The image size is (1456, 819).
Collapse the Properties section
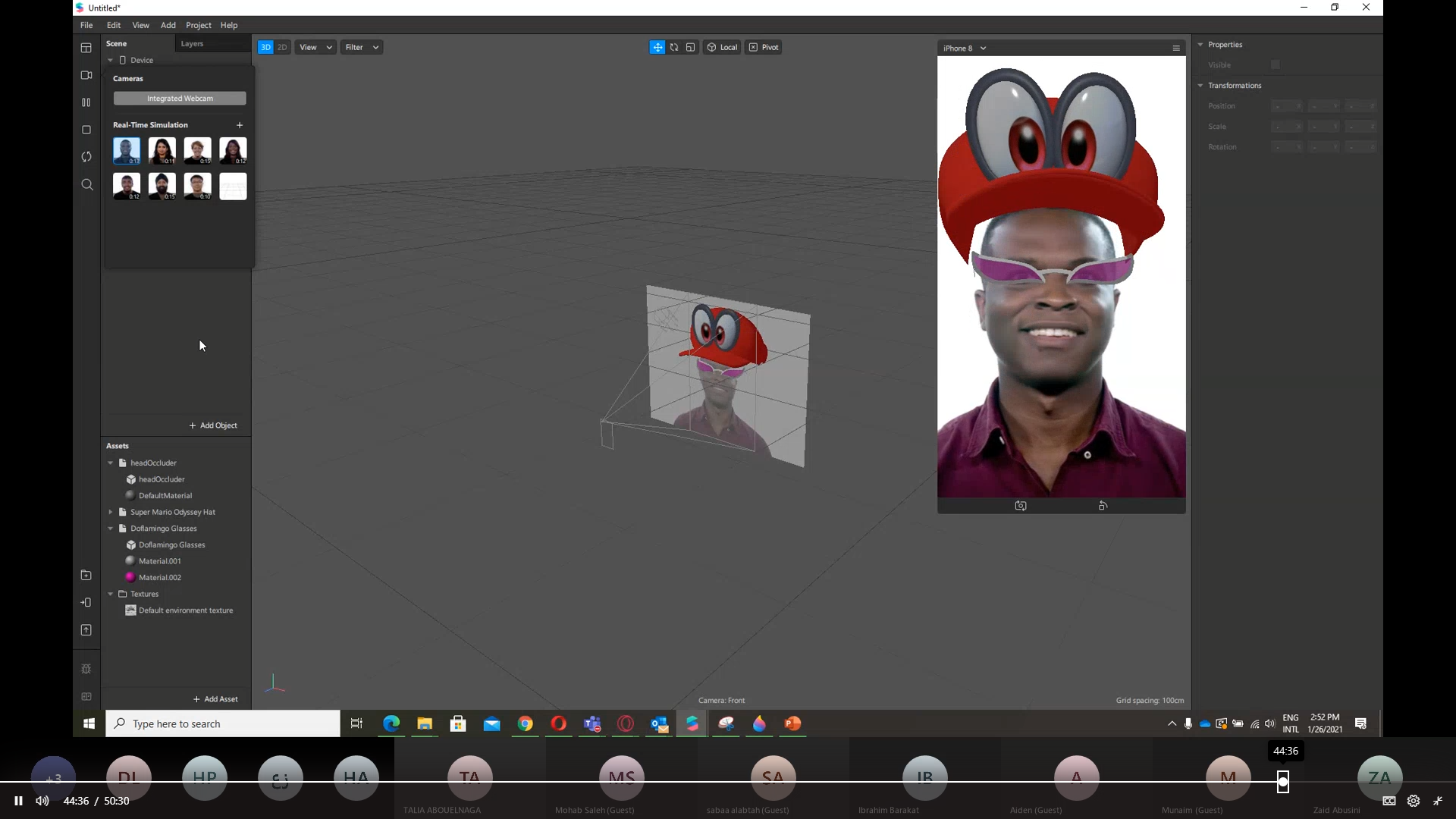pos(1200,45)
